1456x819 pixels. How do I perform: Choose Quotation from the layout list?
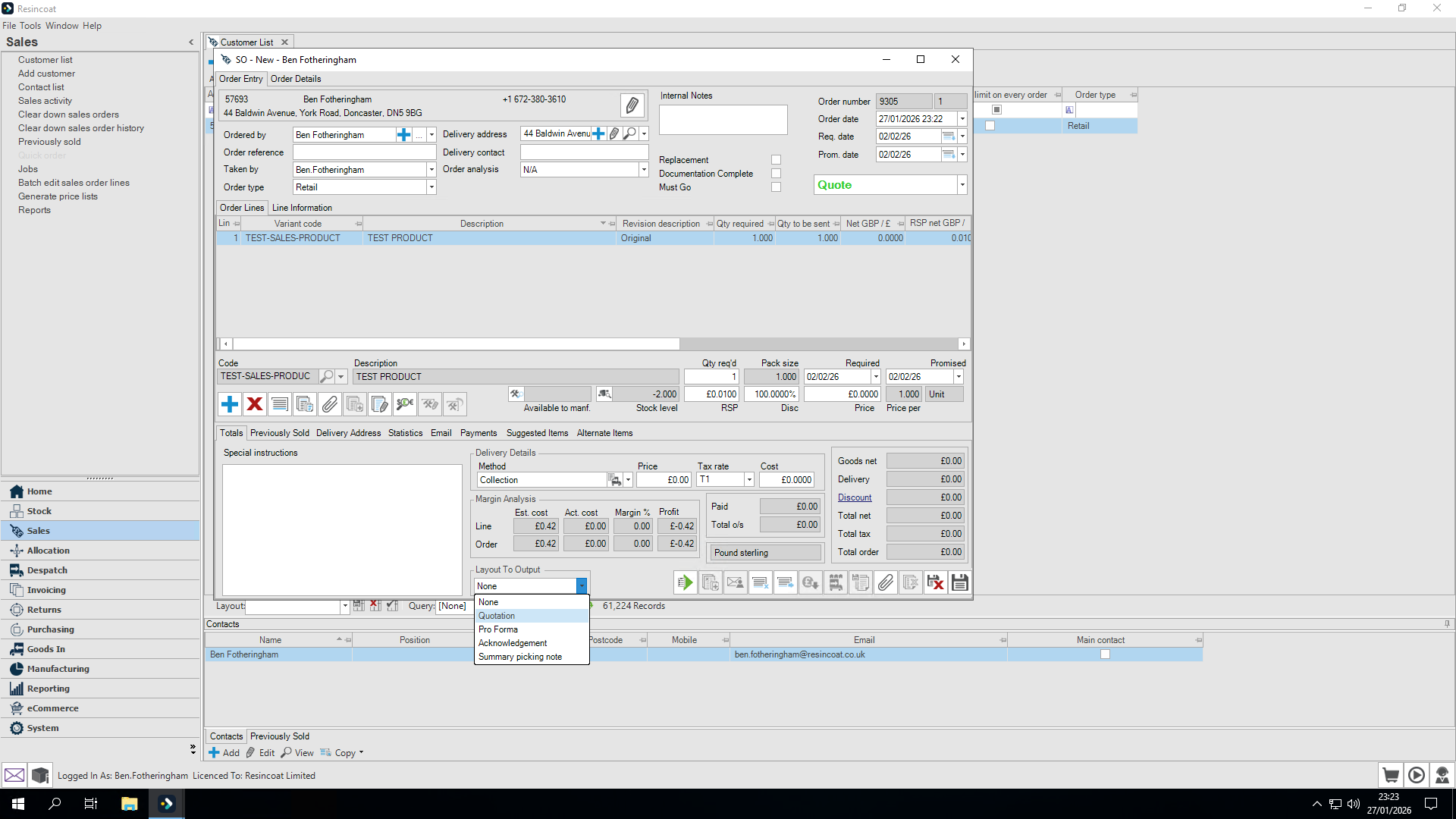(x=497, y=616)
